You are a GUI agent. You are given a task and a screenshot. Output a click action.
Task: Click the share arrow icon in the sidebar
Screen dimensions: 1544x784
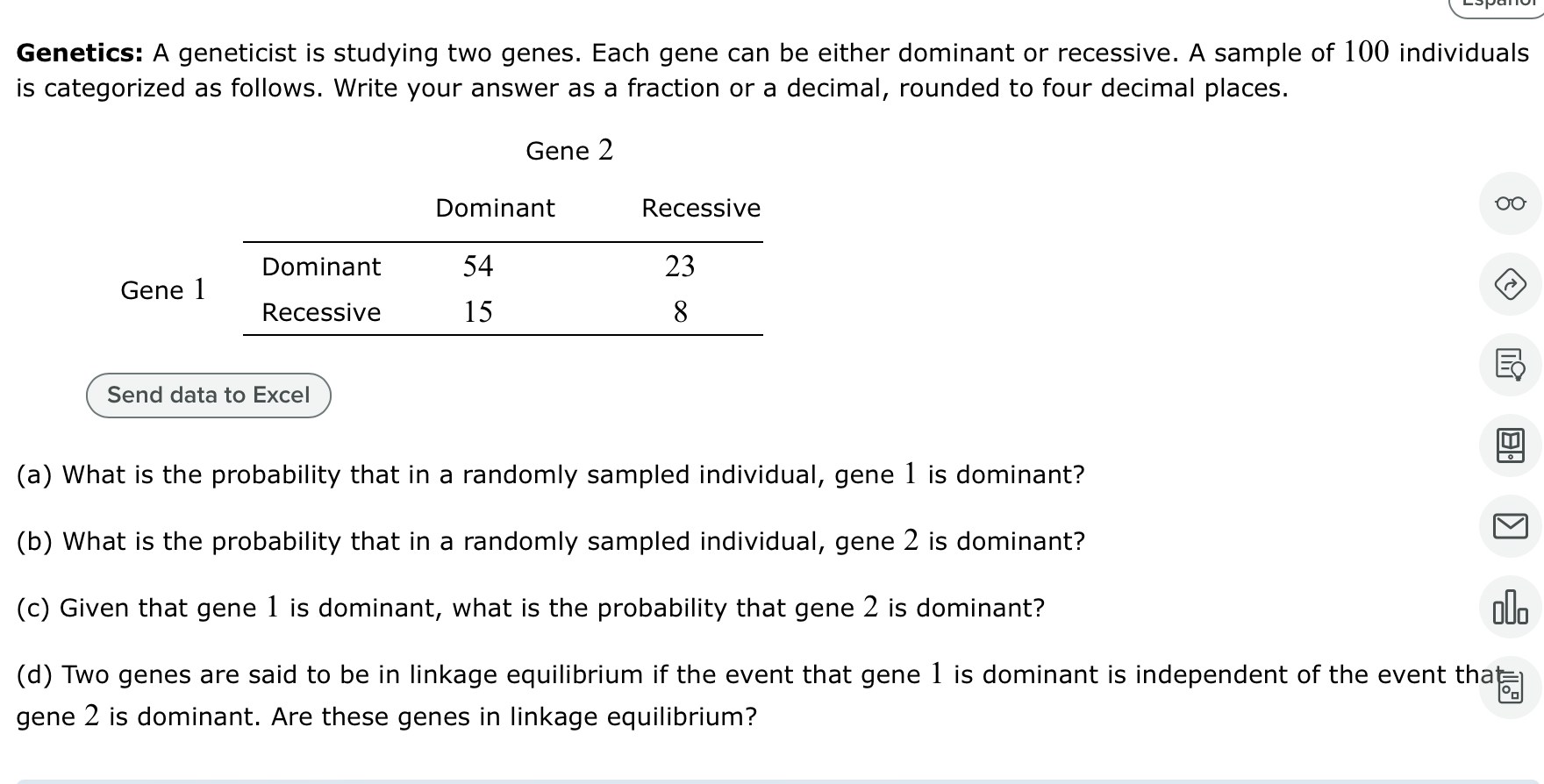tap(1511, 284)
